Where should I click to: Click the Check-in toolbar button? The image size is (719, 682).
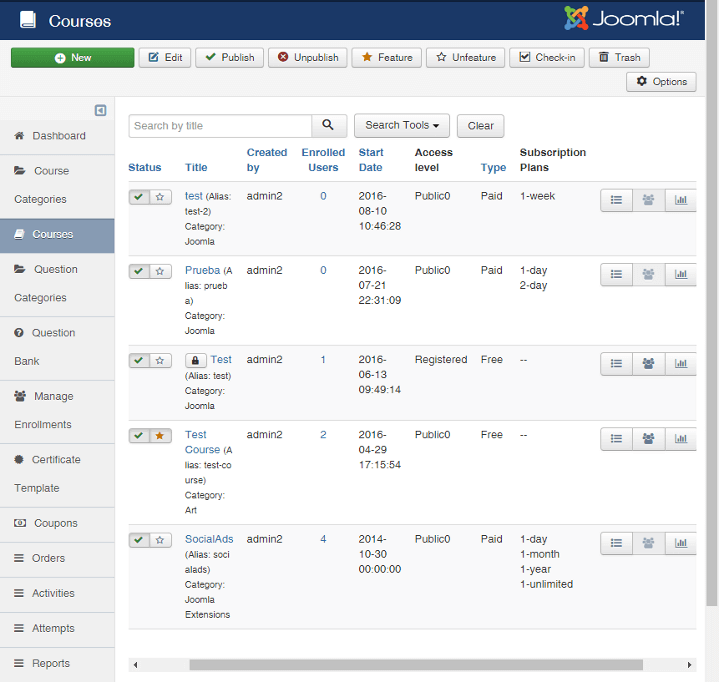[547, 58]
